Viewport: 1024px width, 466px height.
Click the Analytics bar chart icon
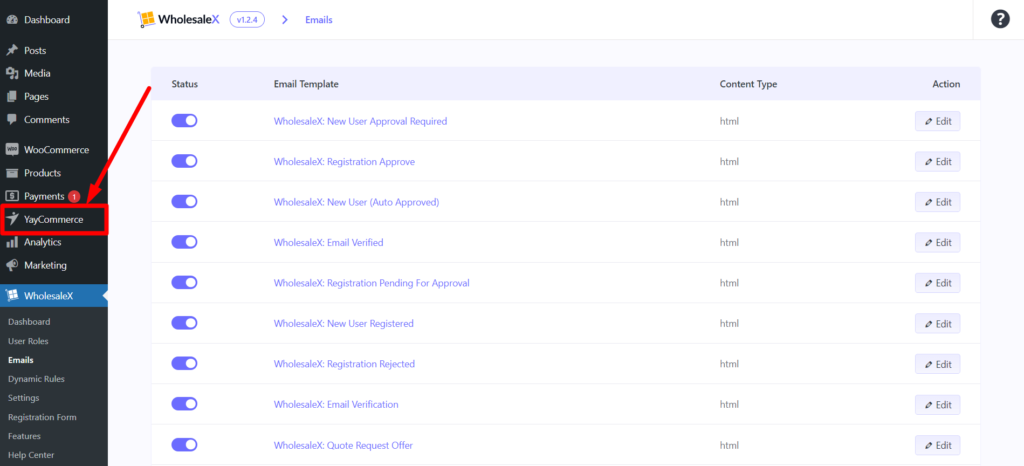[x=12, y=242]
